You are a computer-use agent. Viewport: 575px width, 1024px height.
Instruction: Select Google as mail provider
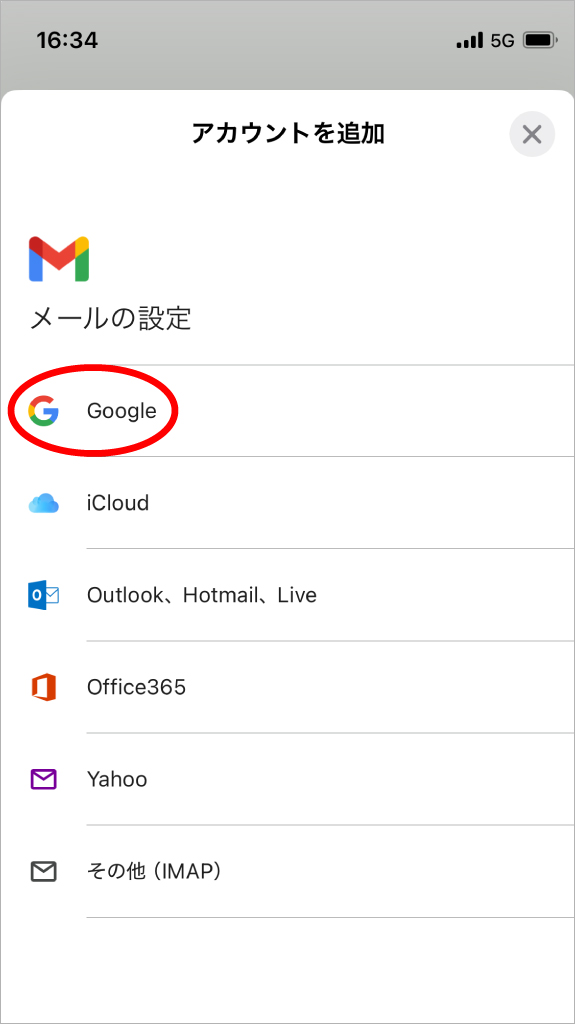click(288, 411)
